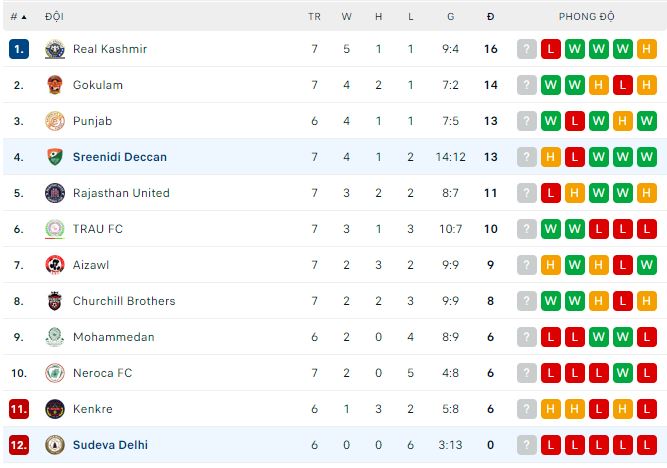This screenshot has height=468, width=667.
Task: Click the Mohammedan team crest
Action: (55, 337)
